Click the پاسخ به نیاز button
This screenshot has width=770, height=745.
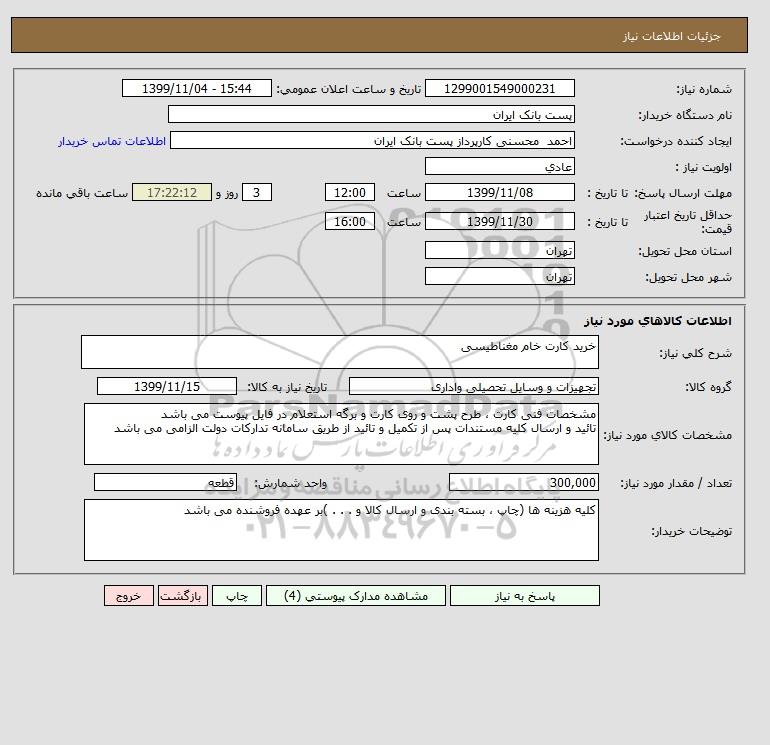tap(524, 596)
